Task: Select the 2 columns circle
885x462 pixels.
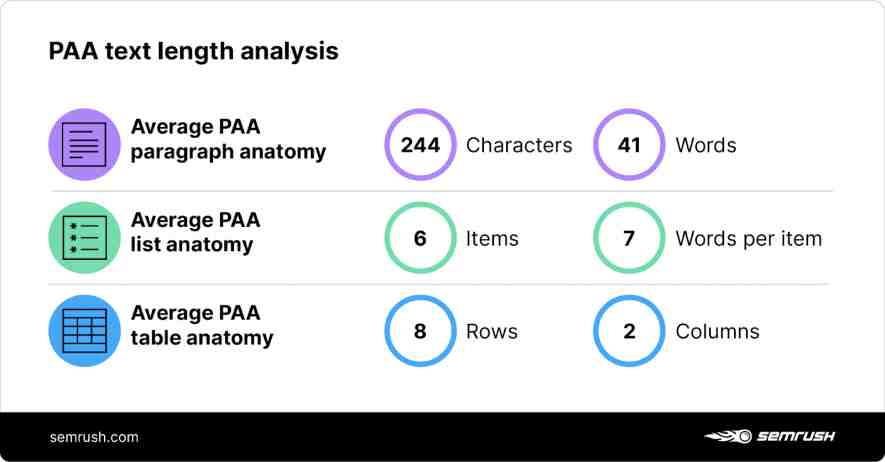Action: point(629,331)
